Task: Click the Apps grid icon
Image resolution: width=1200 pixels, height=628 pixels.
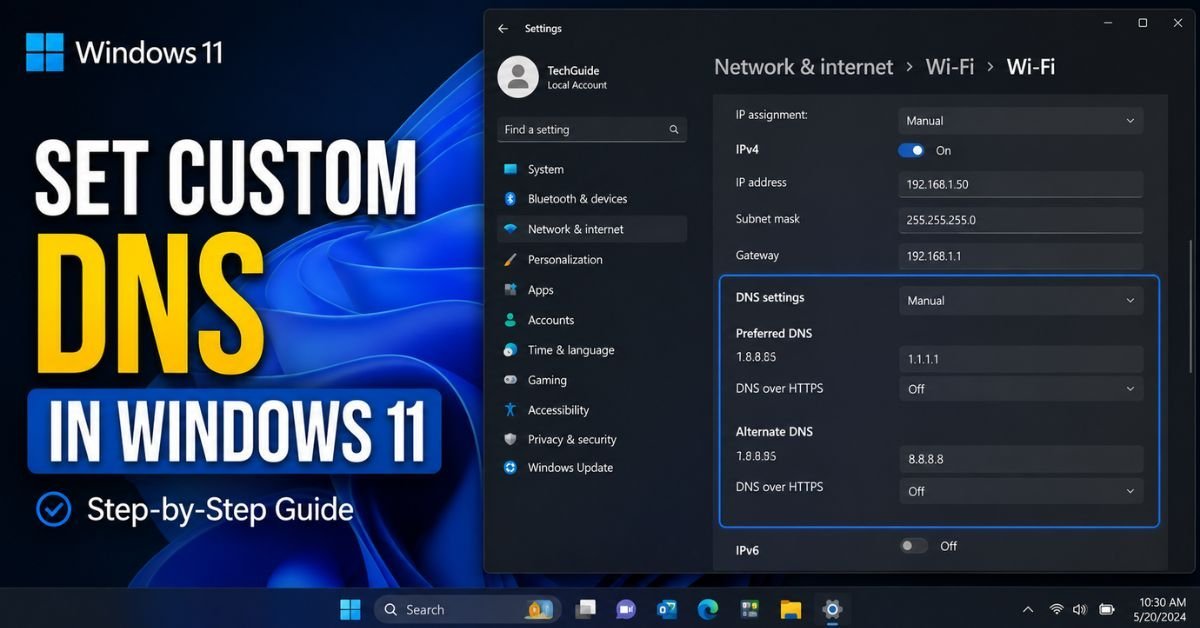Action: tap(511, 290)
